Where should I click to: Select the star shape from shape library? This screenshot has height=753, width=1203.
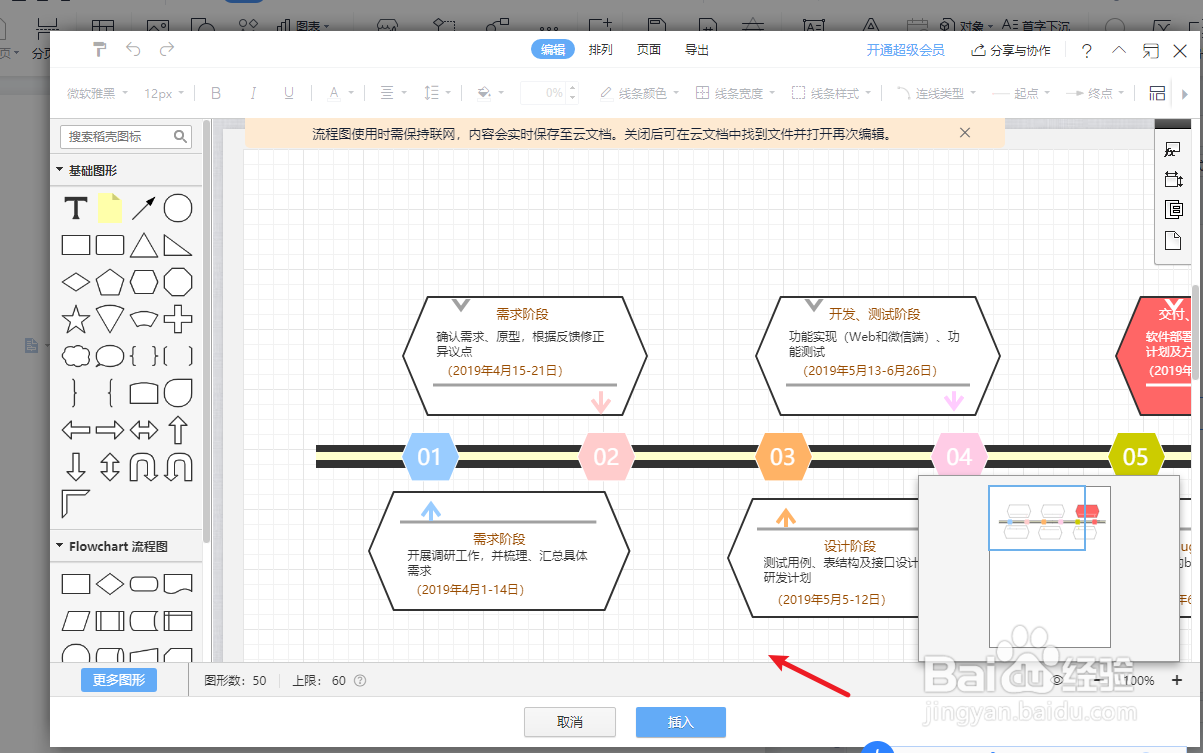coord(75,318)
